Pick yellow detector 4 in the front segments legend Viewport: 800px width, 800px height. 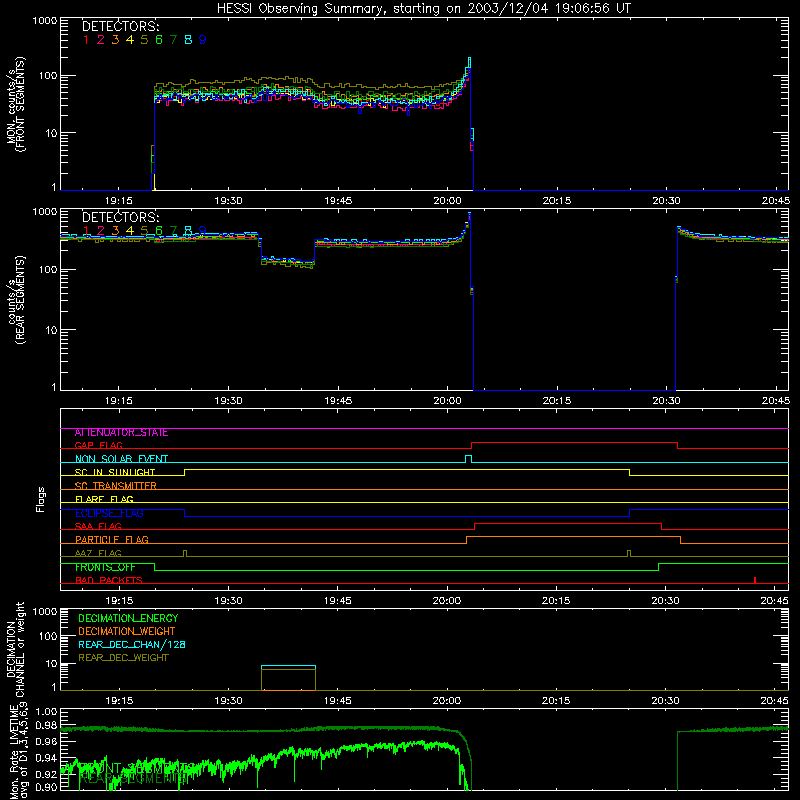click(130, 40)
